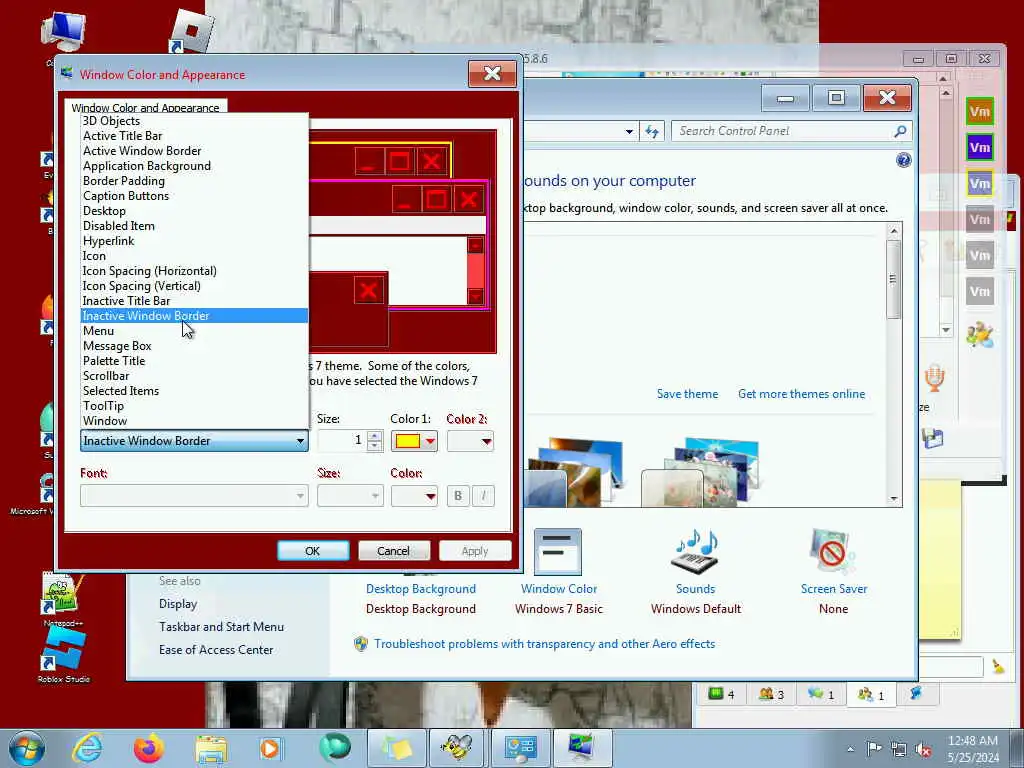The image size is (1024, 768).
Task: Select Scrollbar from the item list
Action: point(194,376)
